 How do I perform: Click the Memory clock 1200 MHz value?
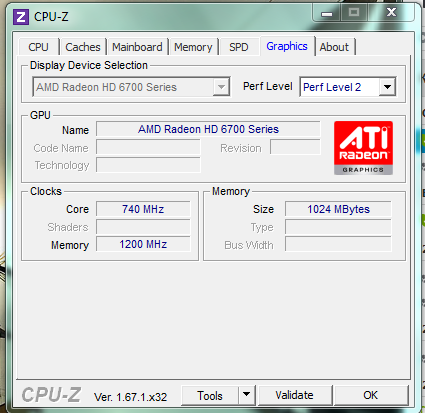tap(143, 244)
